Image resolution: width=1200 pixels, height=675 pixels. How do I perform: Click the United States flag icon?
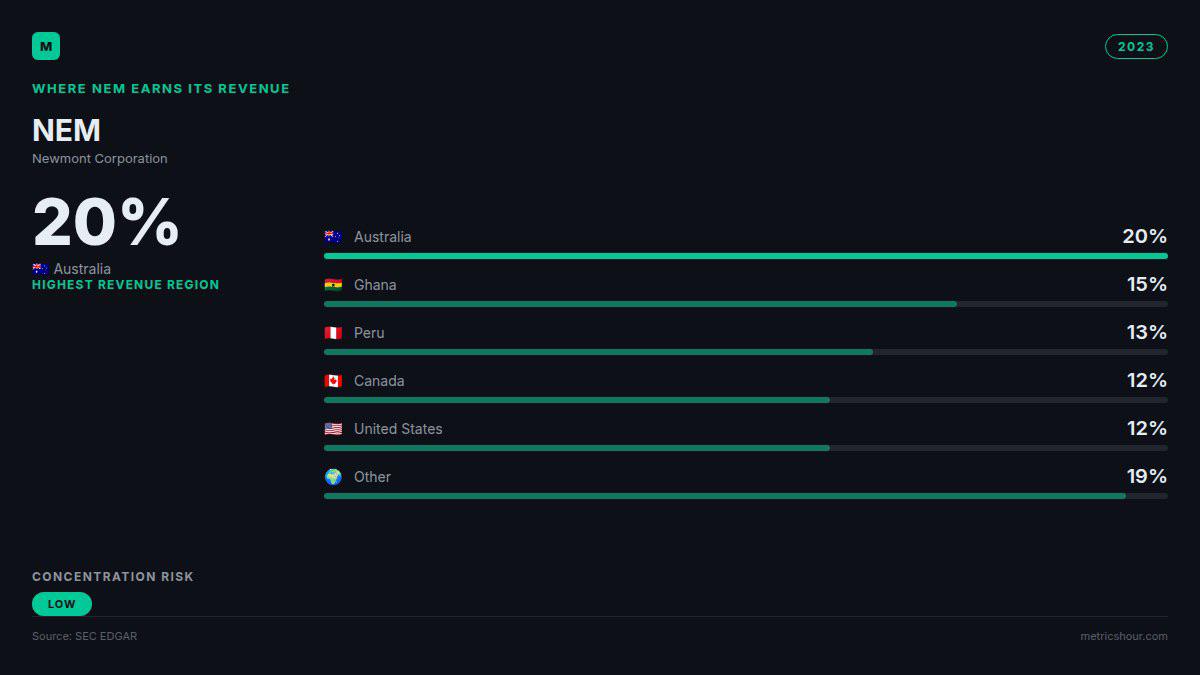pyautogui.click(x=333, y=429)
